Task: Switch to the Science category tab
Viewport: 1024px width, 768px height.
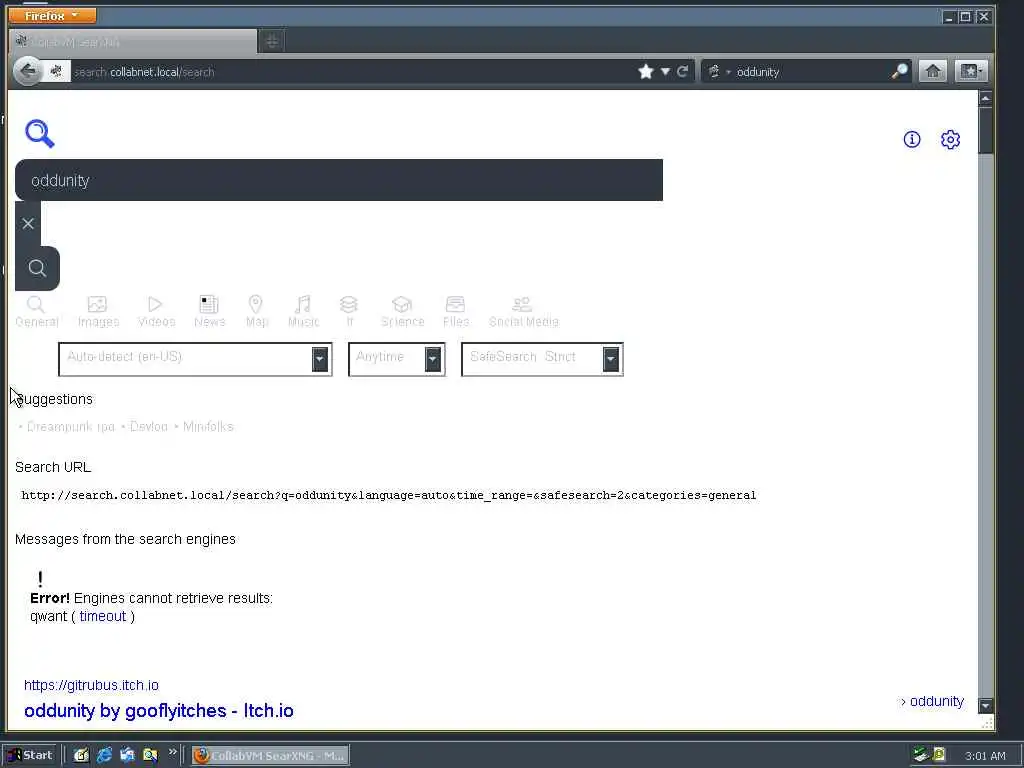Action: 402,312
